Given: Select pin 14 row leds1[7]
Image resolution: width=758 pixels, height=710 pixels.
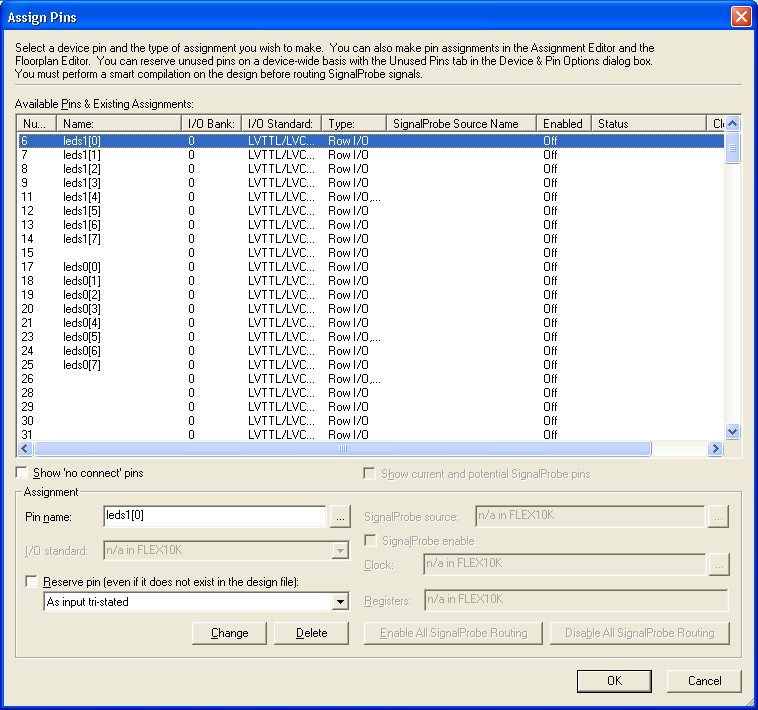Looking at the screenshot, I should tap(81, 239).
